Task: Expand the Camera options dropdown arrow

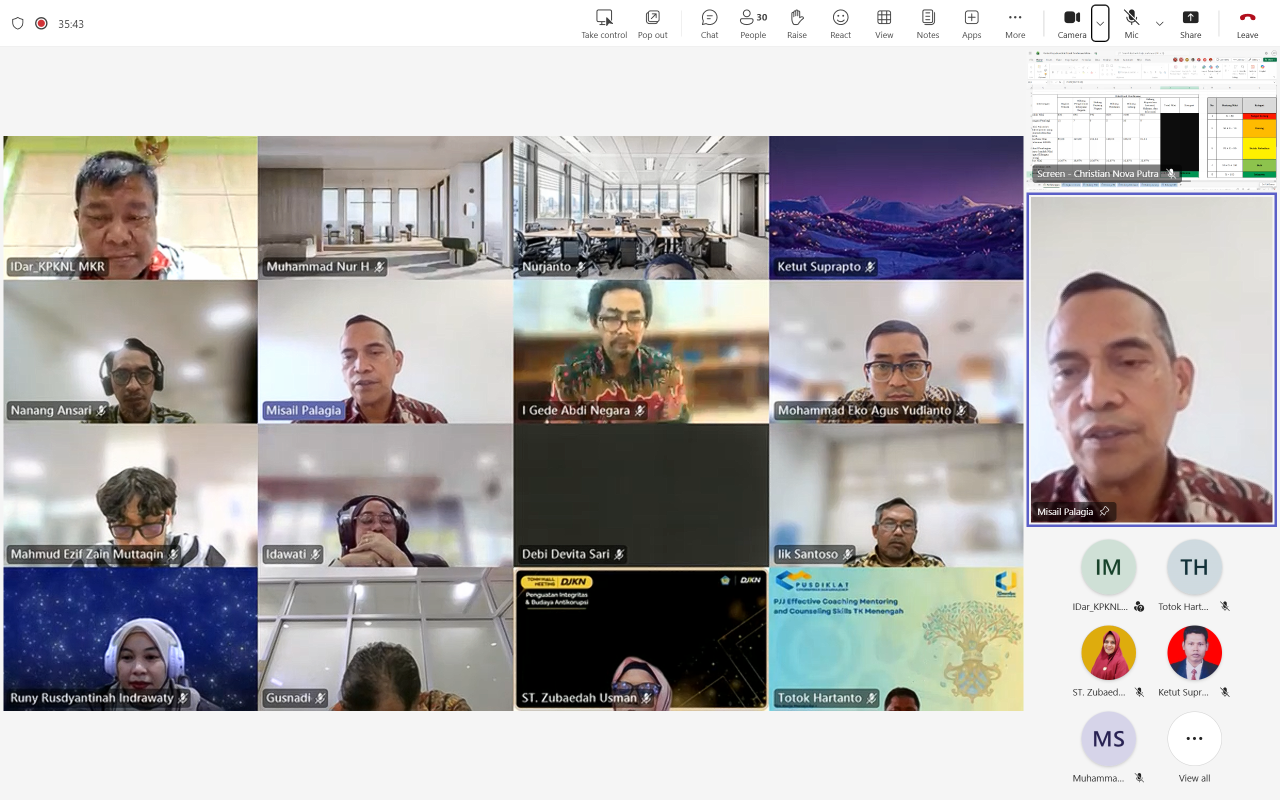Action: pyautogui.click(x=1100, y=23)
